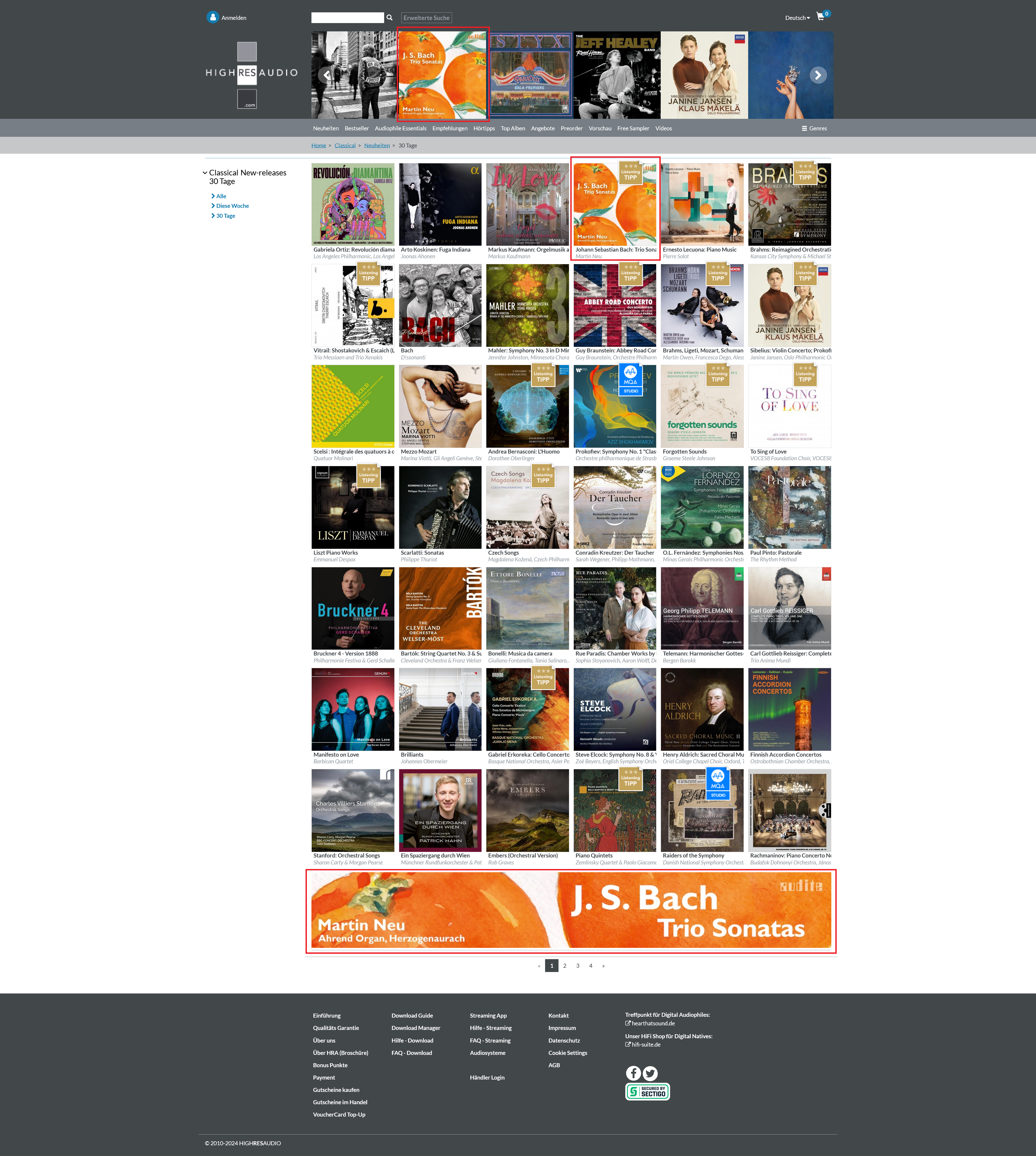
Task: Go to page 2 of the results
Action: pyautogui.click(x=565, y=965)
